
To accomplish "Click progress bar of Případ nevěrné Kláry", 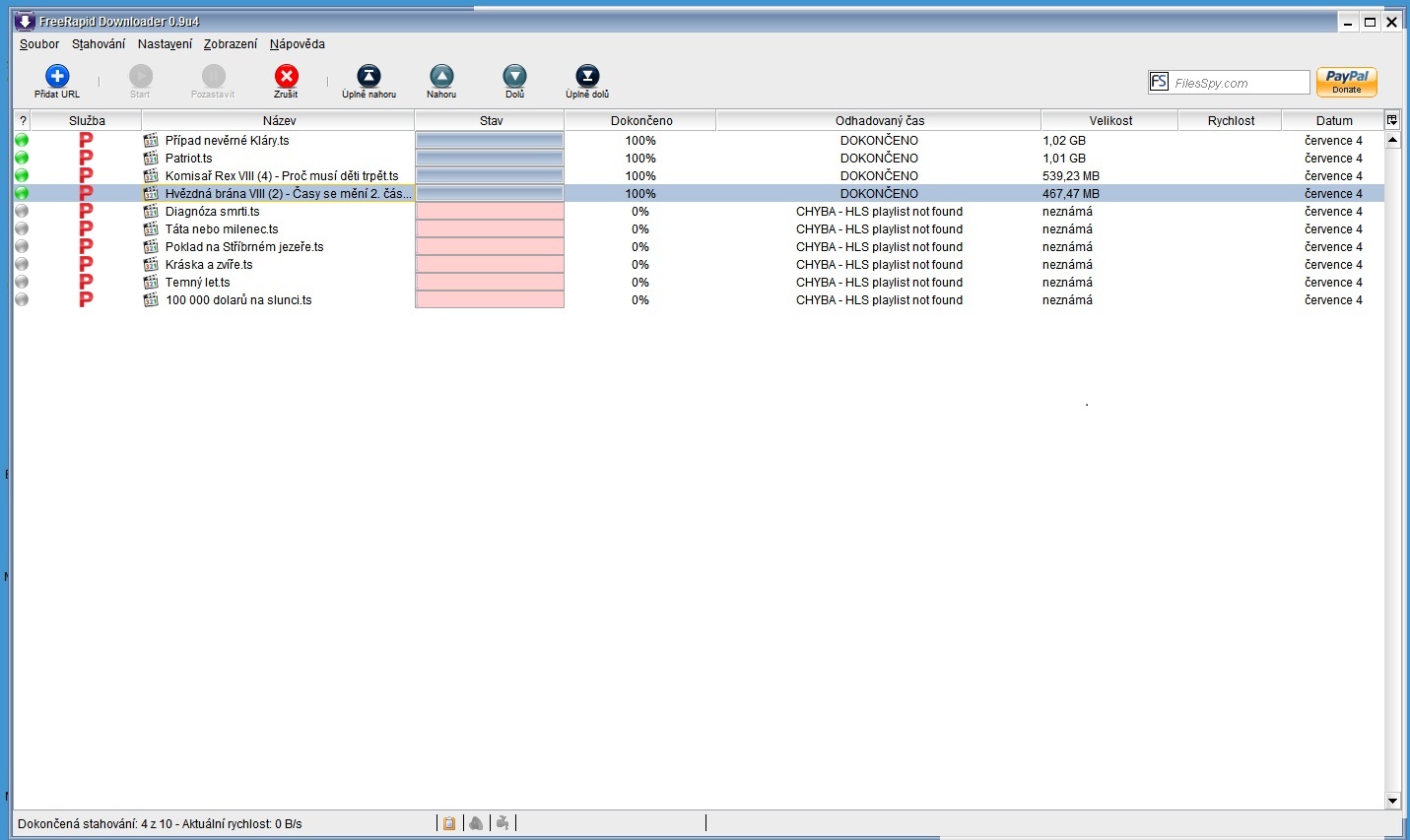I will click(x=490, y=141).
